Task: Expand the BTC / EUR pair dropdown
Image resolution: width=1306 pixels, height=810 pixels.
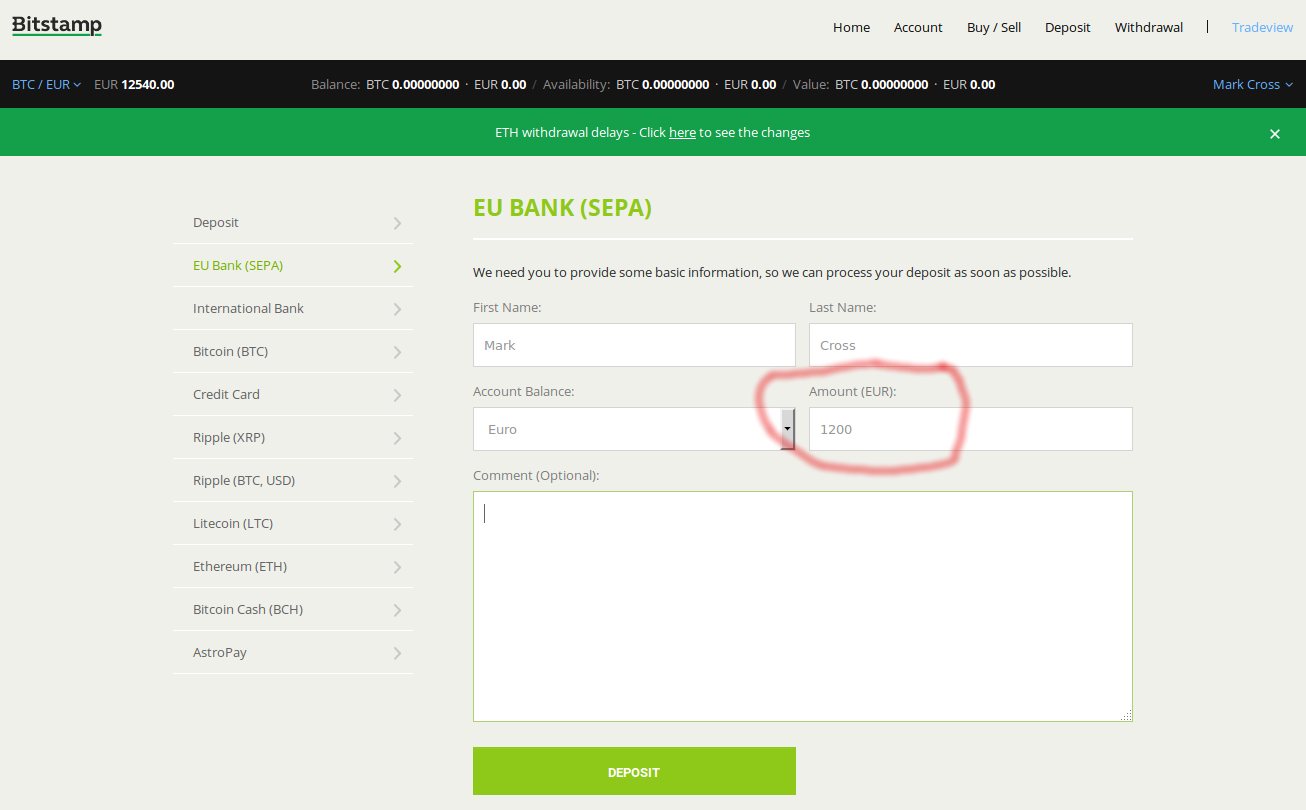Action: click(x=46, y=84)
